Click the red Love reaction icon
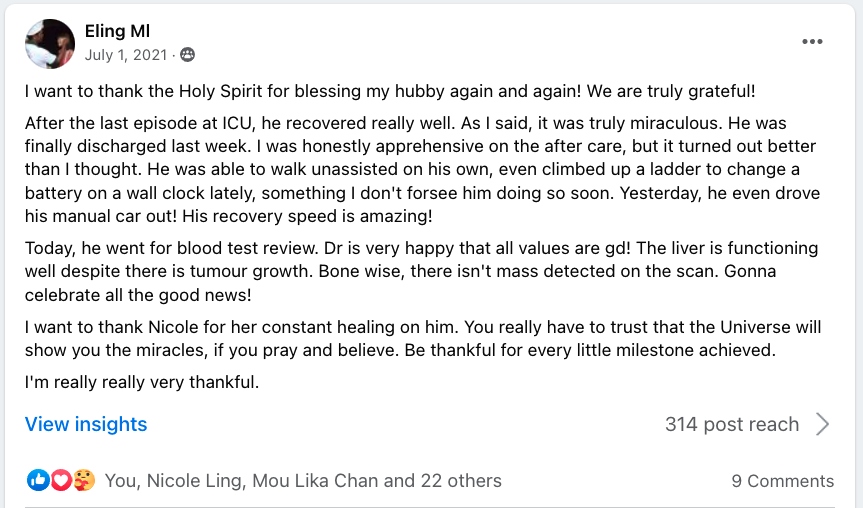The height and width of the screenshot is (508, 863). point(61,481)
